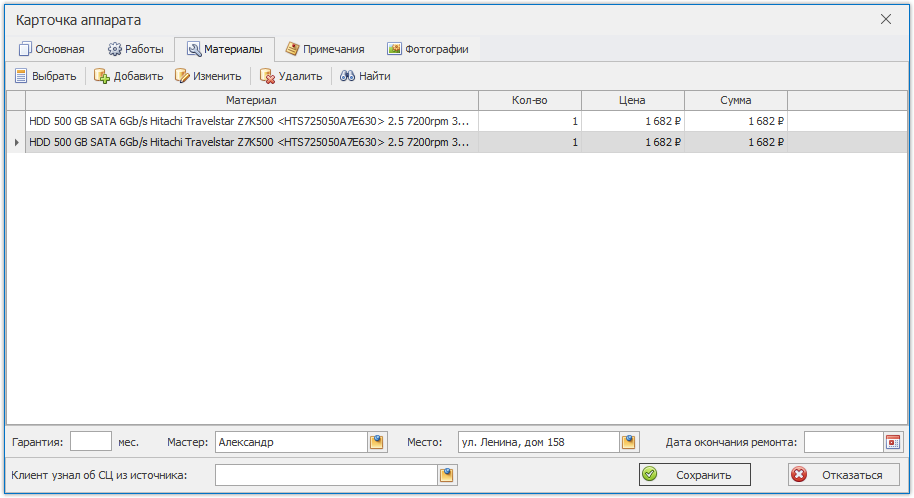Screen dimensions: 914x498
Task: Open calendar for repair end date
Action: tap(893, 442)
